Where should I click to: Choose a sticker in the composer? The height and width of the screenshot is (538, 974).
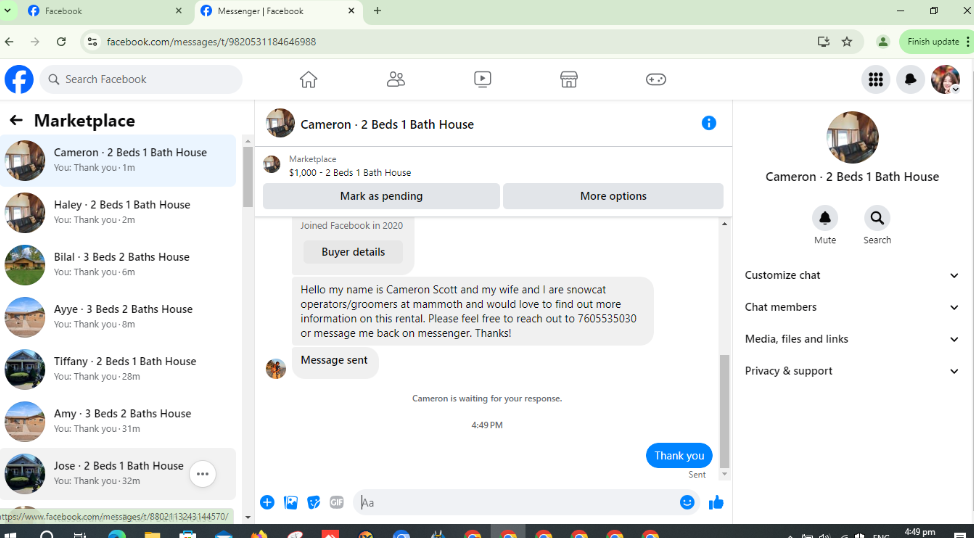314,503
